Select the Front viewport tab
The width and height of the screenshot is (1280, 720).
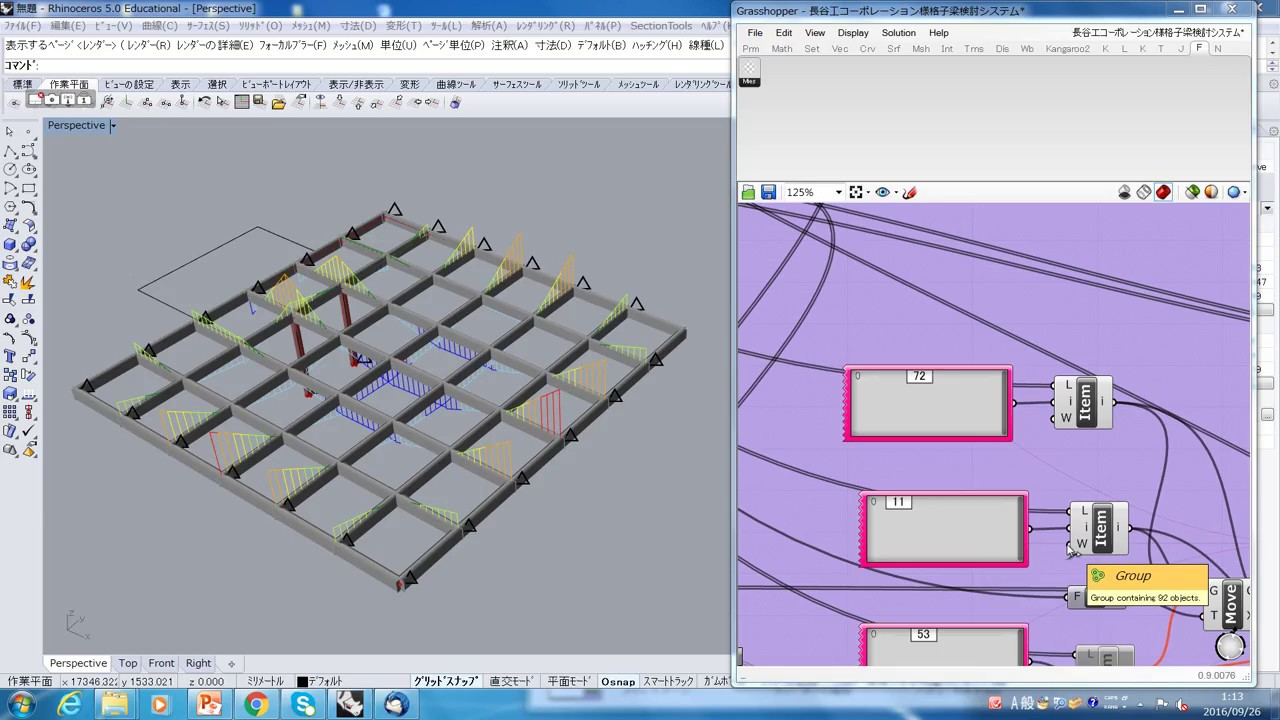[161, 663]
